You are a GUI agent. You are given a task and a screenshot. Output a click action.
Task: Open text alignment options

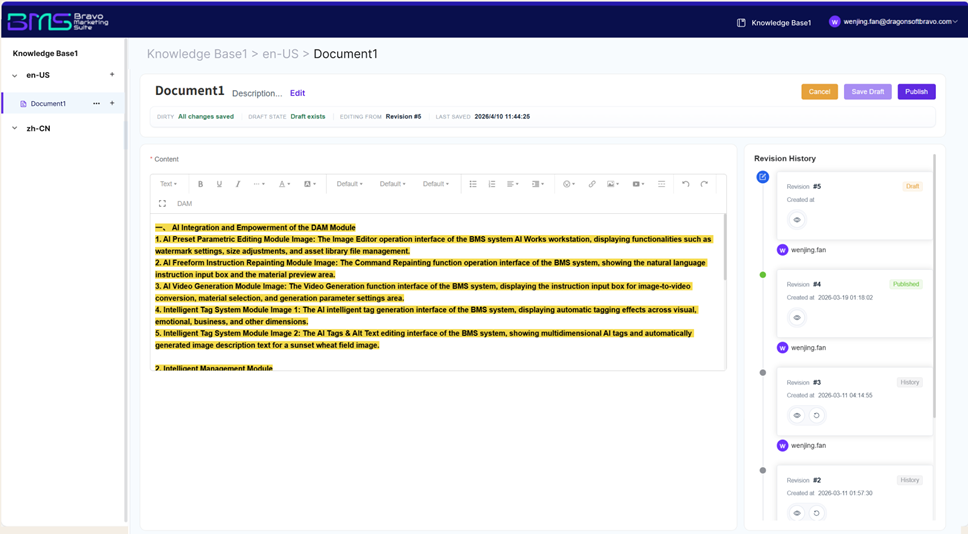click(512, 184)
